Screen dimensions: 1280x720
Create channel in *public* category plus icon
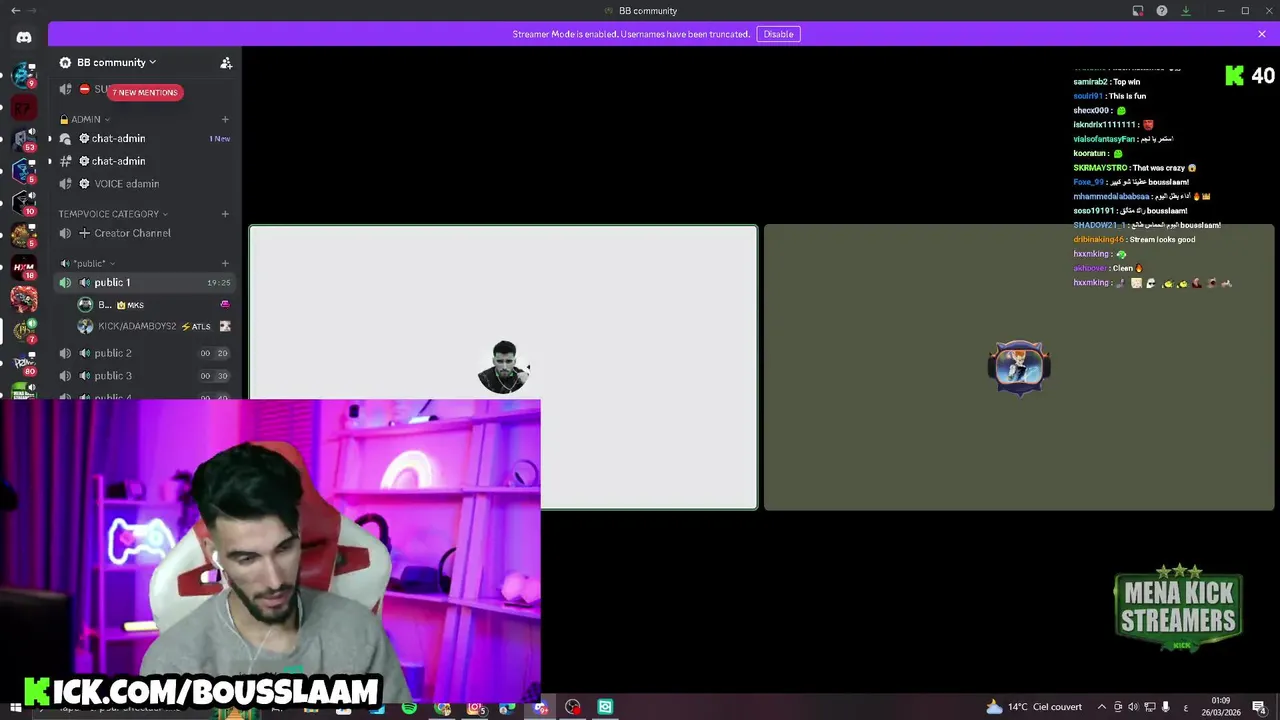coord(225,264)
